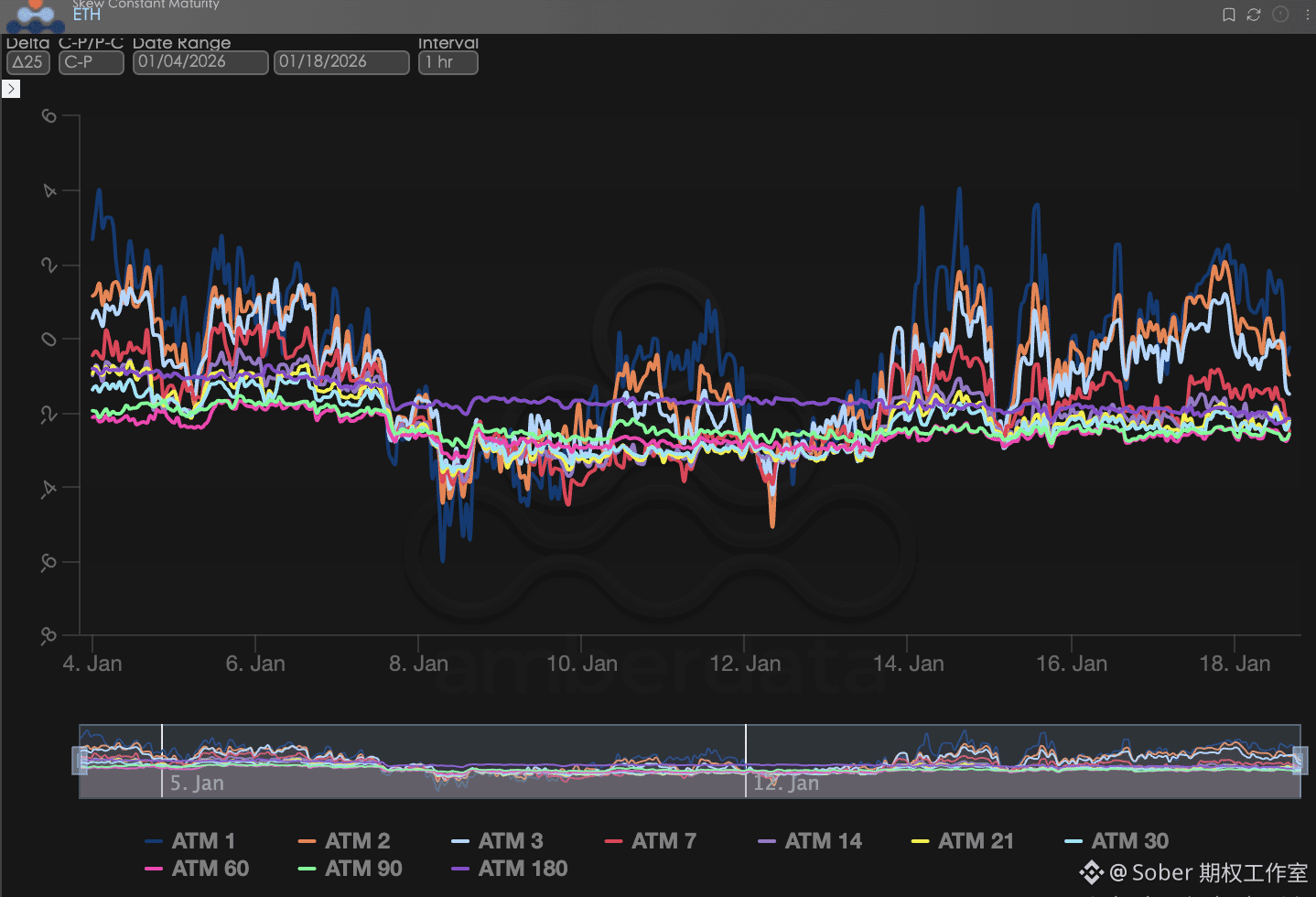Click the right navigator range handle
Image resolution: width=1316 pixels, height=897 pixels.
pyautogui.click(x=1300, y=760)
